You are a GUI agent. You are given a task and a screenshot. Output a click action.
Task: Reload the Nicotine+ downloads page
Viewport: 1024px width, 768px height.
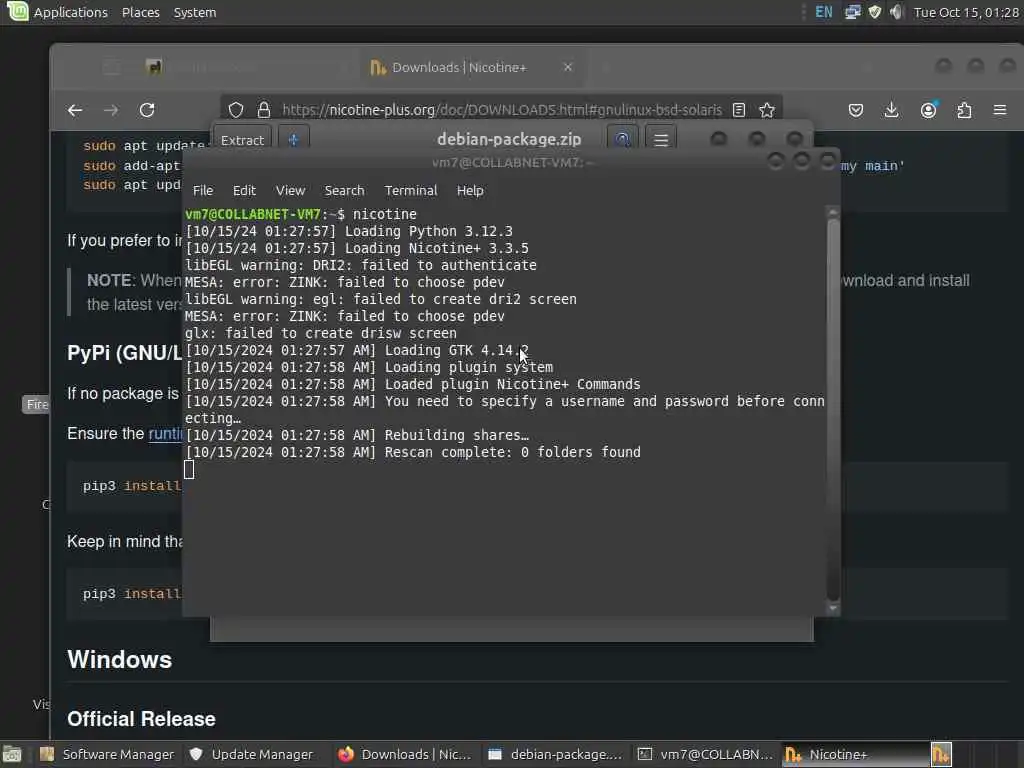(147, 110)
